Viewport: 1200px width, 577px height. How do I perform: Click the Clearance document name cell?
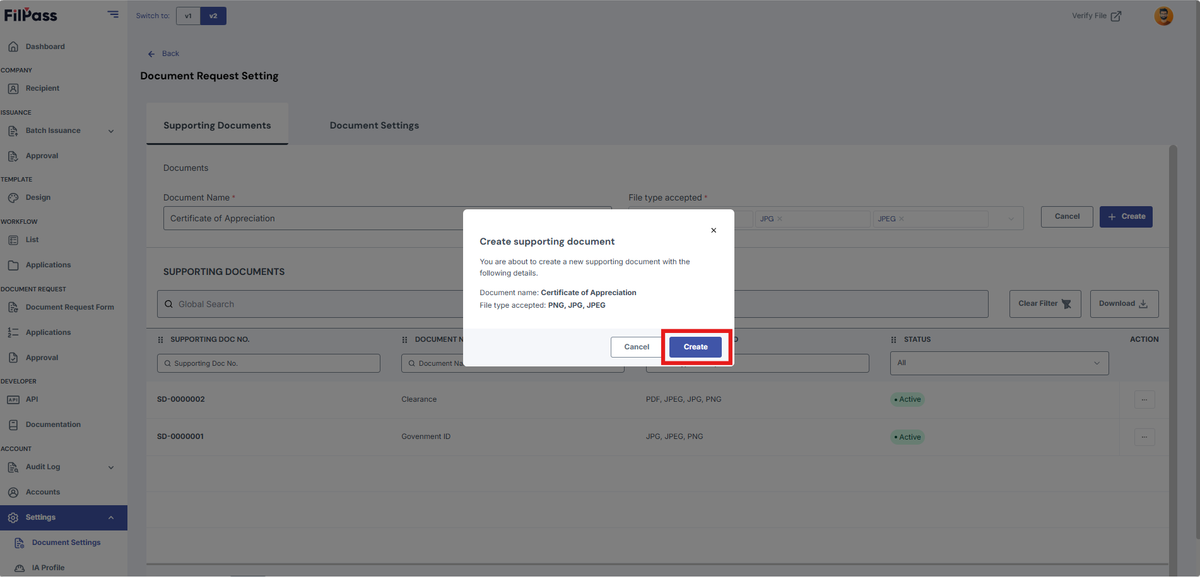click(419, 399)
